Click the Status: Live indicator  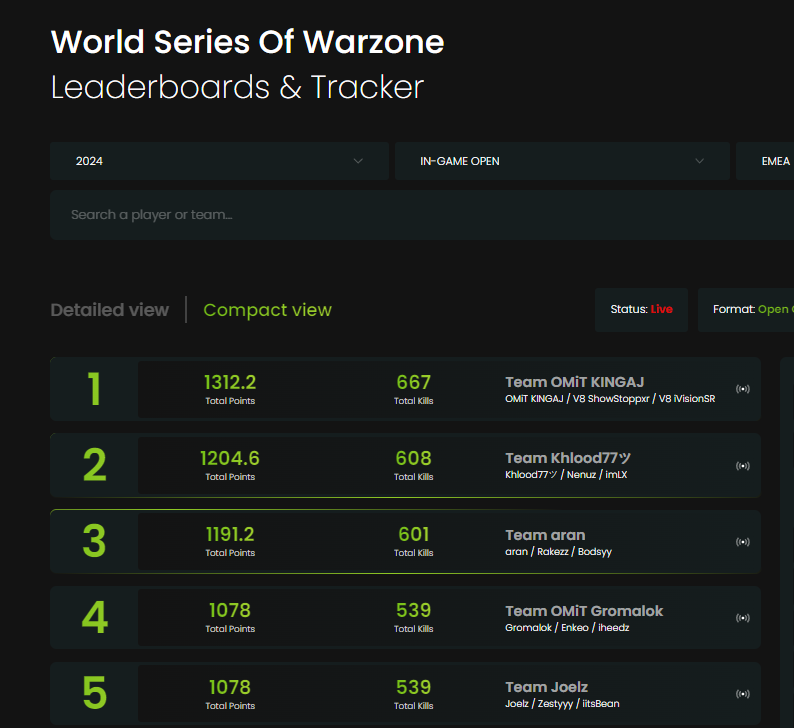point(641,309)
